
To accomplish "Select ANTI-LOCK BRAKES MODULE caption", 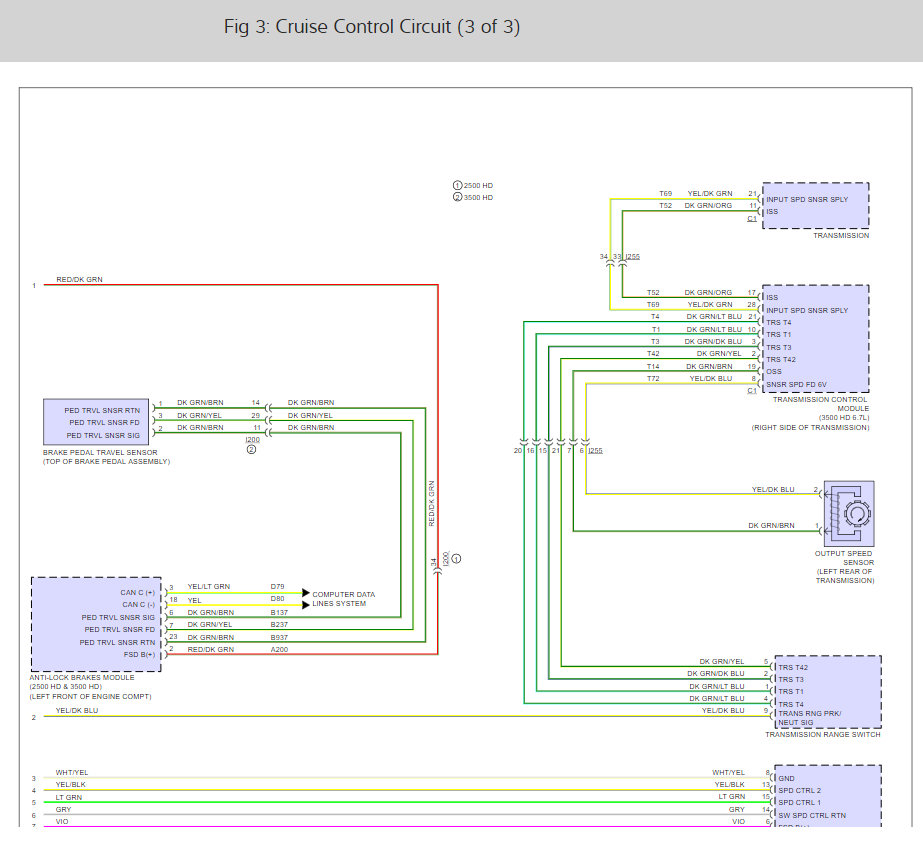I will 82,677.
